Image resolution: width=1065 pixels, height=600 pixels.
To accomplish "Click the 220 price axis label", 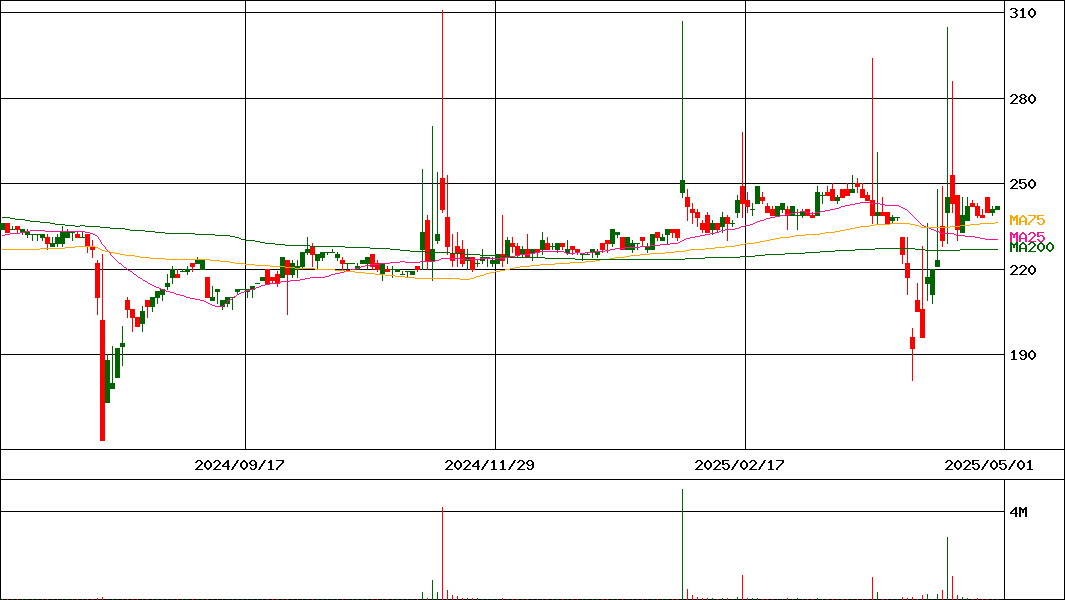I will tap(1023, 270).
